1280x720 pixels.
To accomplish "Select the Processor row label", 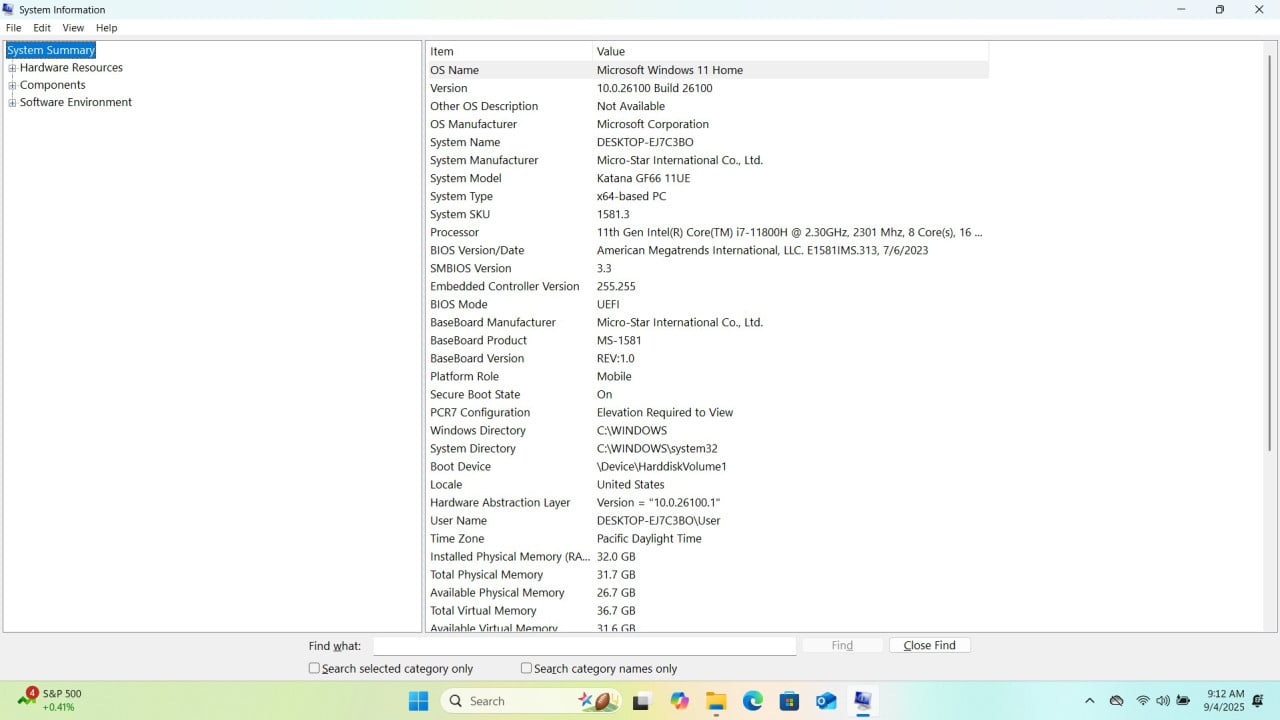I will tap(455, 232).
